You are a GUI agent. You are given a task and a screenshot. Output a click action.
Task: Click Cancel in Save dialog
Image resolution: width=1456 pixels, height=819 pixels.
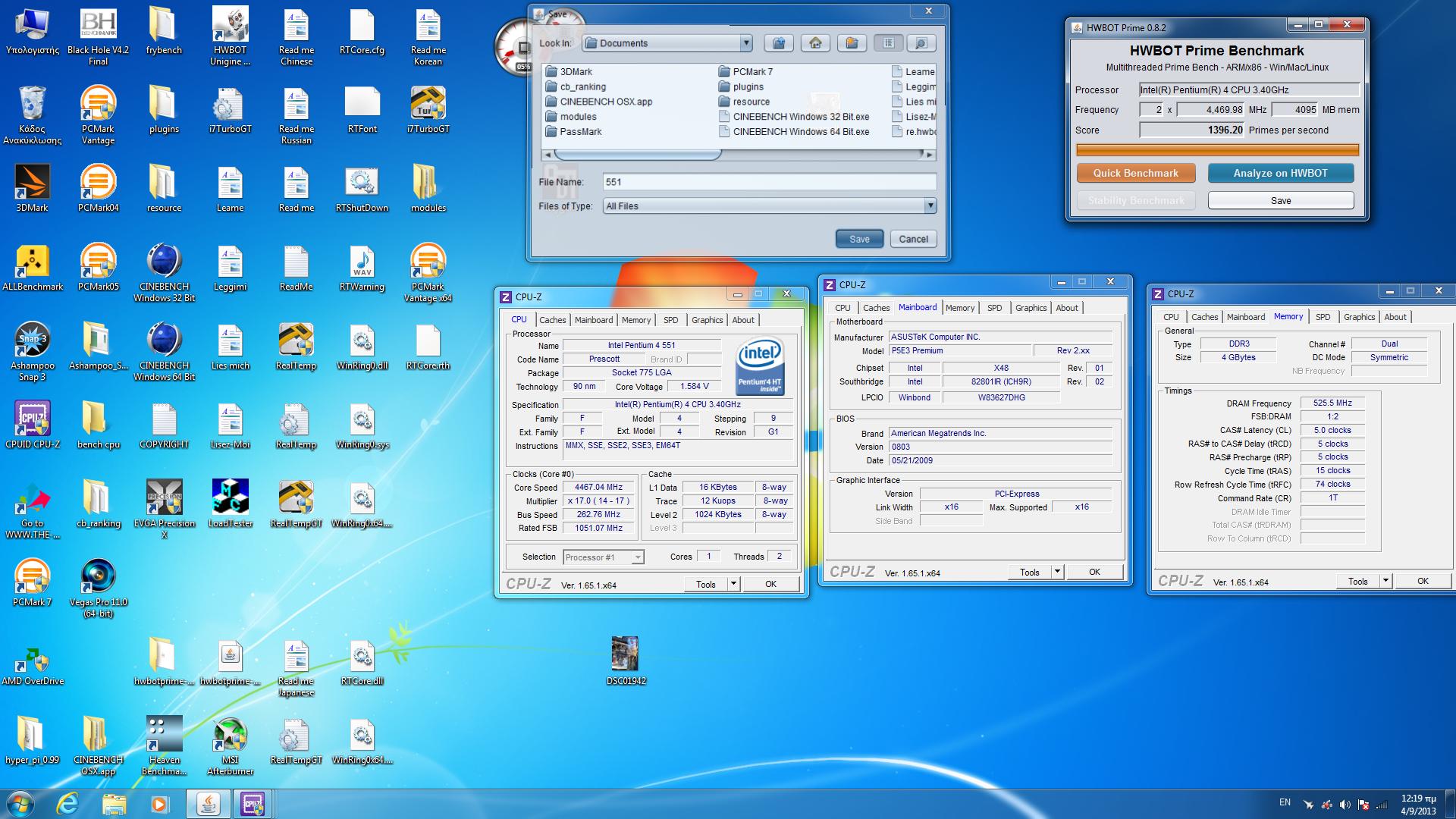click(913, 239)
